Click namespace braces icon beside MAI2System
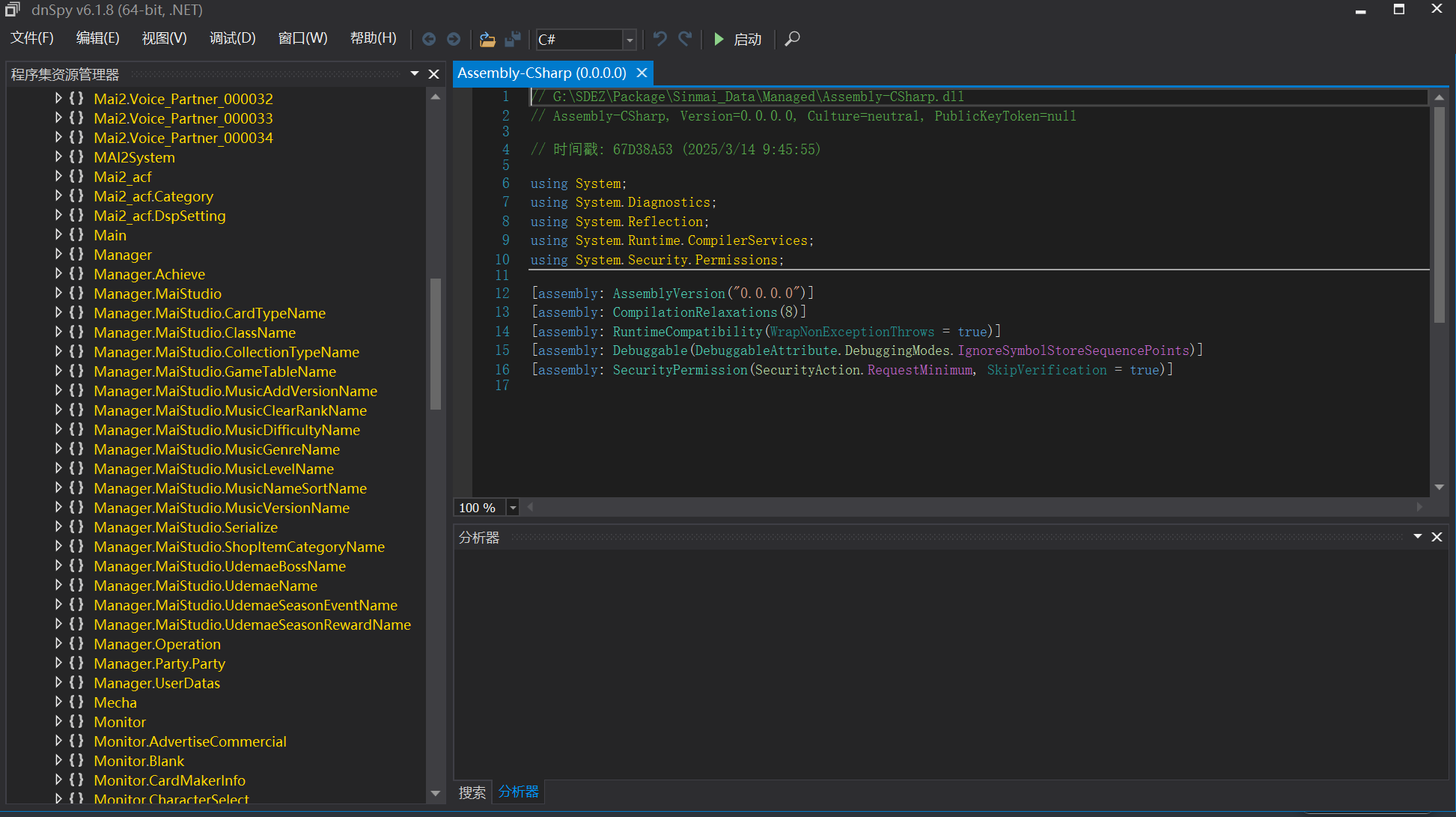Viewport: 1456px width, 817px height. point(76,157)
